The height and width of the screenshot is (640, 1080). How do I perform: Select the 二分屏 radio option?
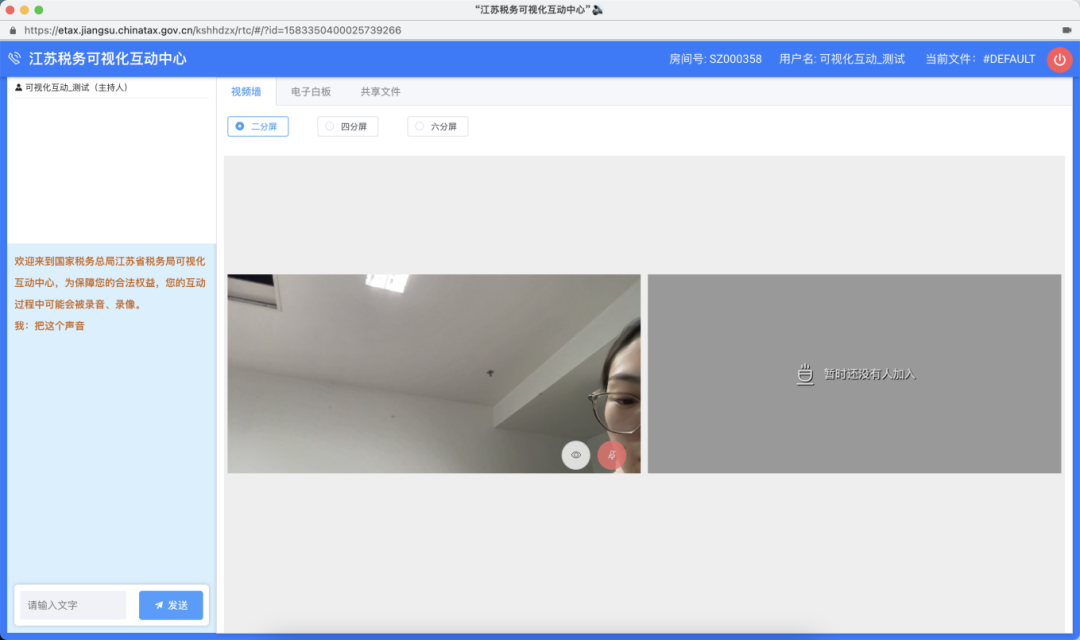coord(258,126)
